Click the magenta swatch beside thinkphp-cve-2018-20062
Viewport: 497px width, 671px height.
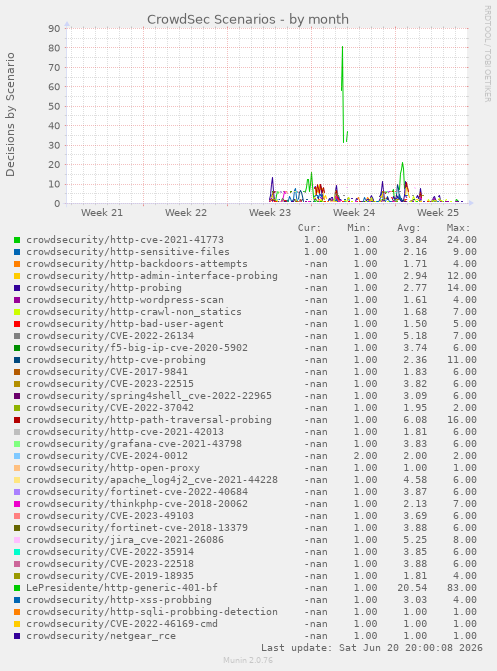point(17,504)
